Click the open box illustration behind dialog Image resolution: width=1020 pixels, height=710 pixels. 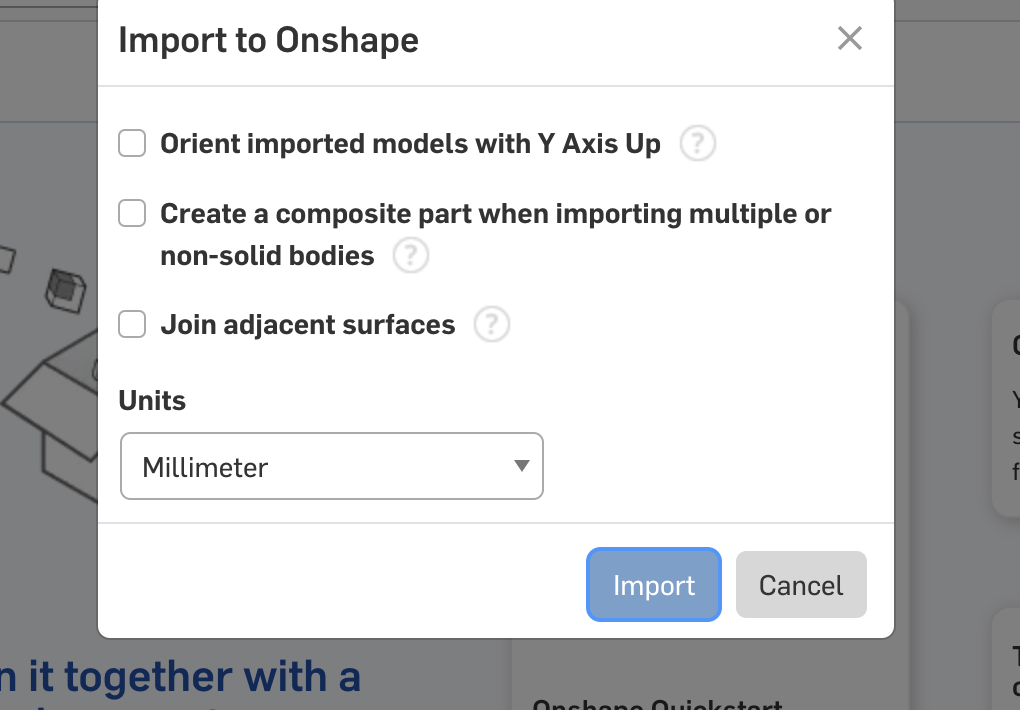coord(51,416)
